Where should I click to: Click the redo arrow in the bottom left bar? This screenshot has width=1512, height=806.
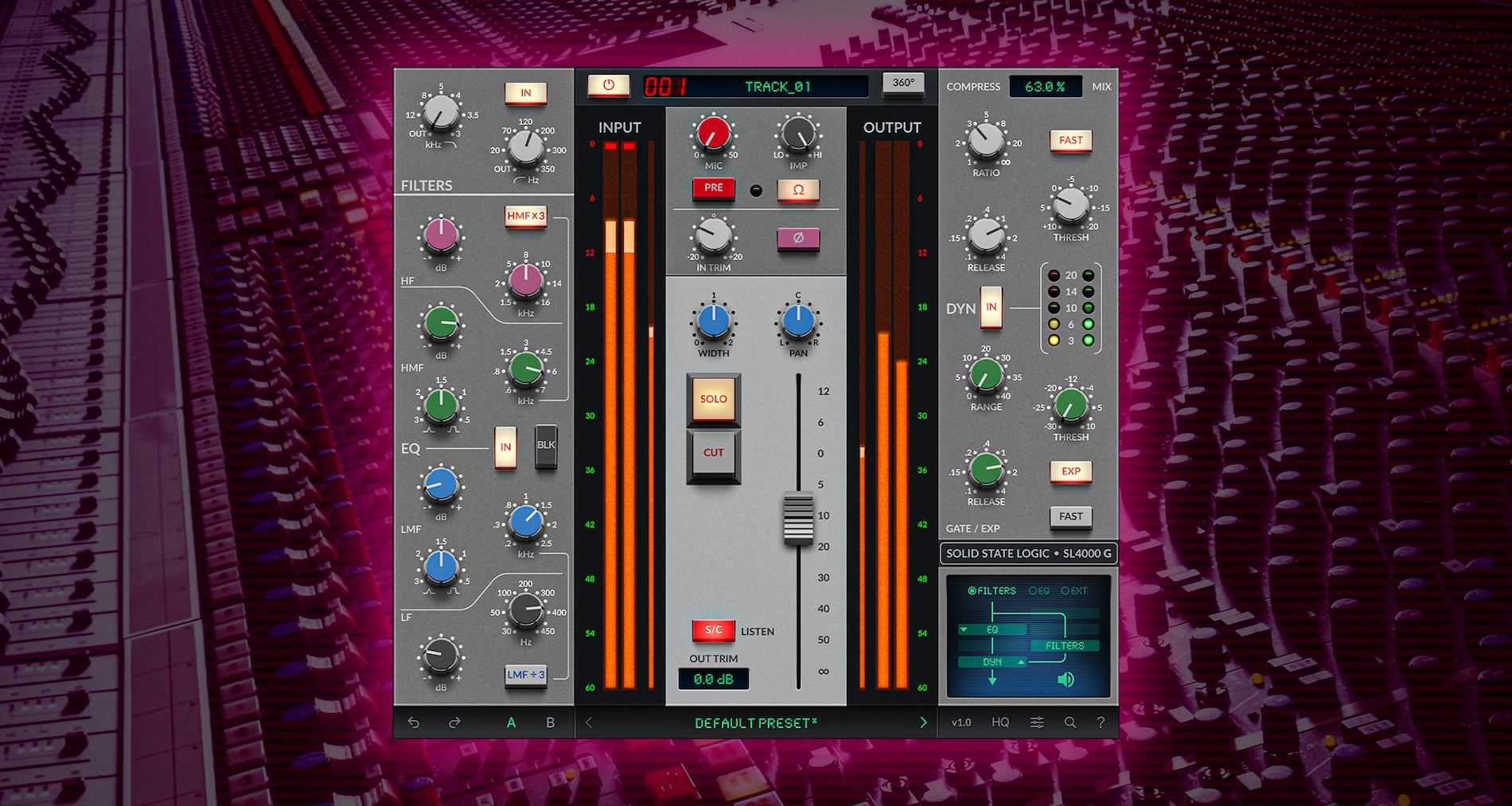[x=454, y=722]
